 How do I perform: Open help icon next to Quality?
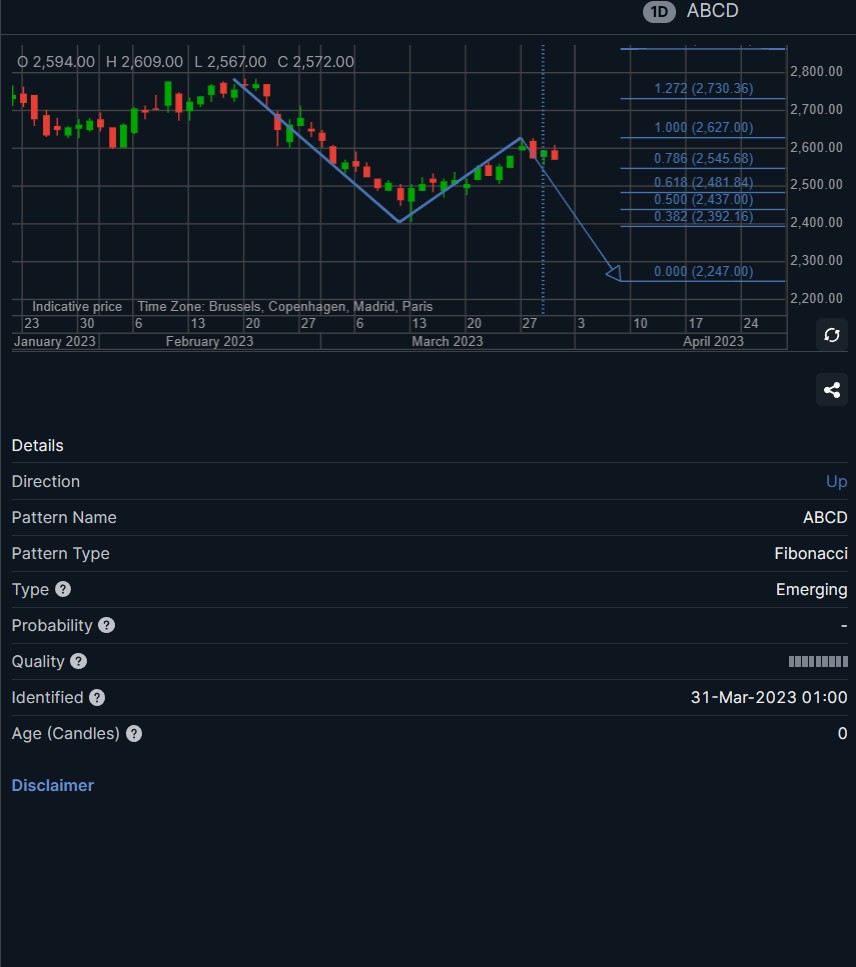coord(78,661)
